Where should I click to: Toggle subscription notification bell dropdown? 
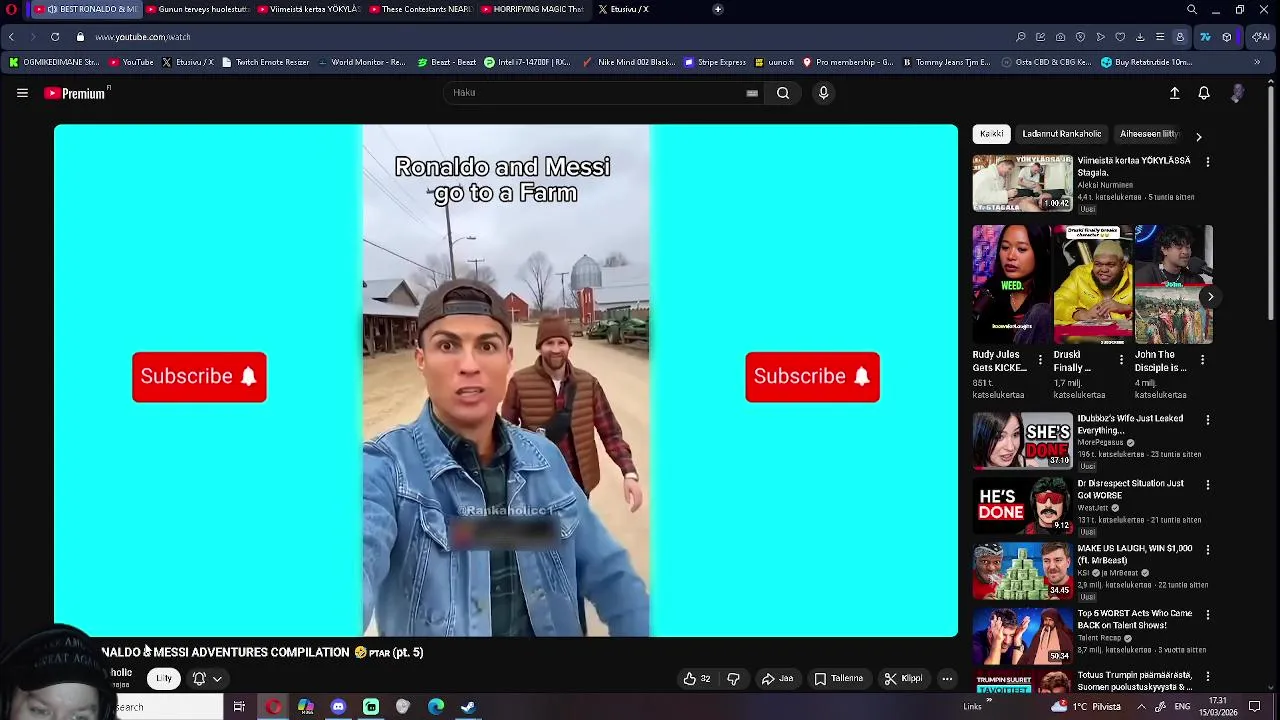[x=206, y=678]
